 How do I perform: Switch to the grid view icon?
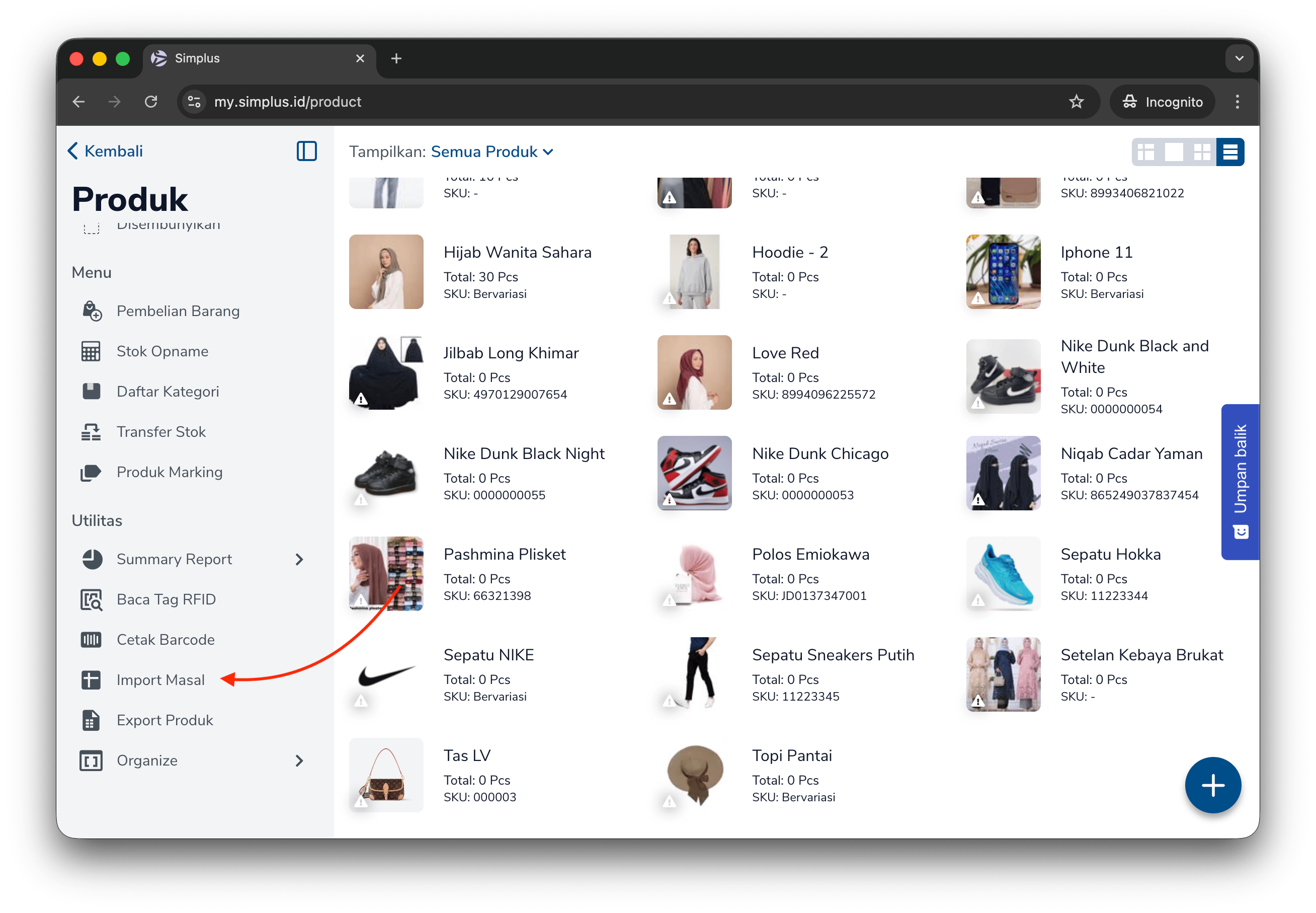[1202, 151]
